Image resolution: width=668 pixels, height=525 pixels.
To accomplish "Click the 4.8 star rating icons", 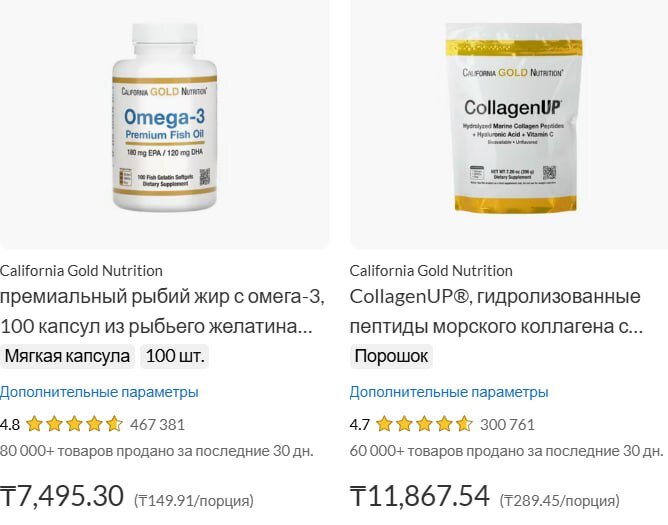I will tap(75, 424).
